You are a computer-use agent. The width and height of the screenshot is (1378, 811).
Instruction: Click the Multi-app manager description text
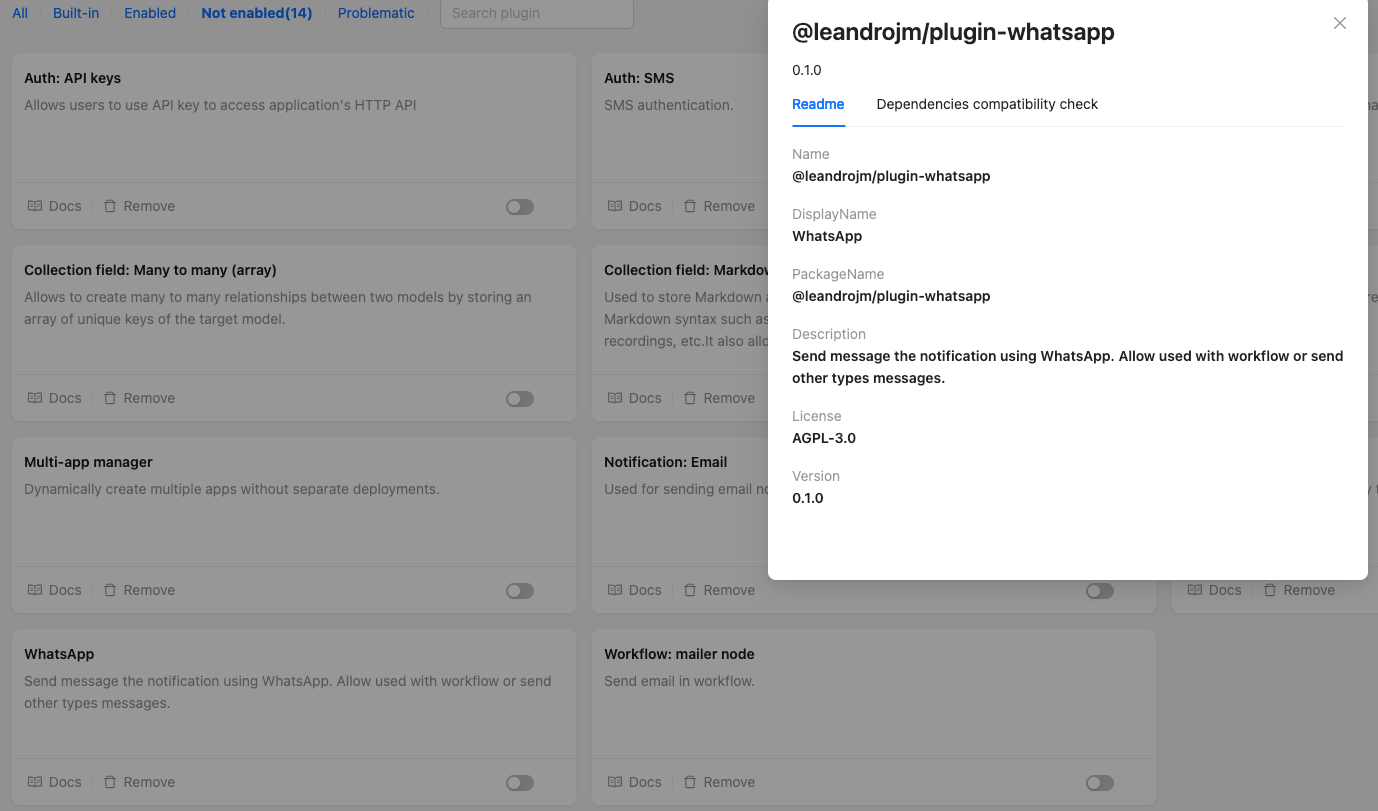click(x=232, y=488)
